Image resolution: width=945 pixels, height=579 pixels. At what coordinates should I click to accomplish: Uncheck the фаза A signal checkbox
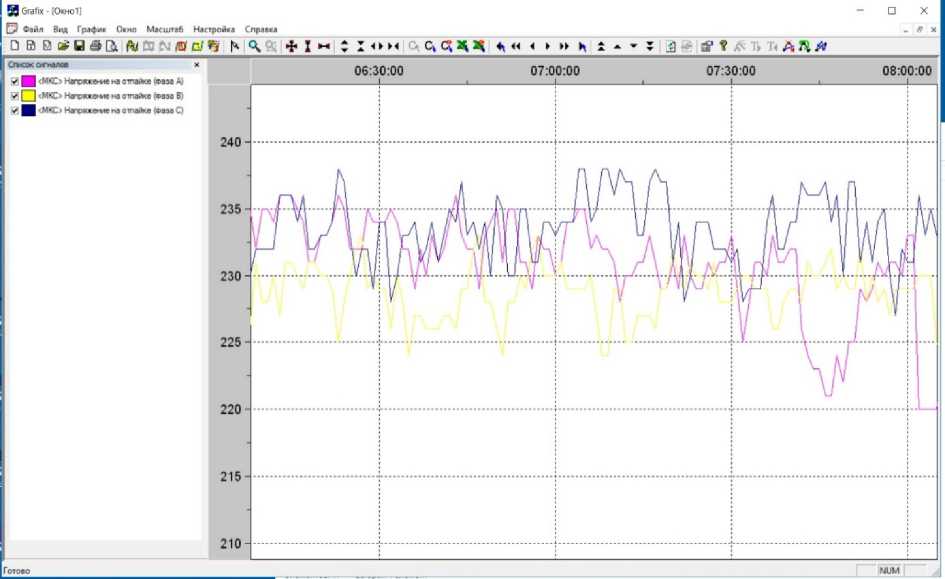pyautogui.click(x=14, y=81)
